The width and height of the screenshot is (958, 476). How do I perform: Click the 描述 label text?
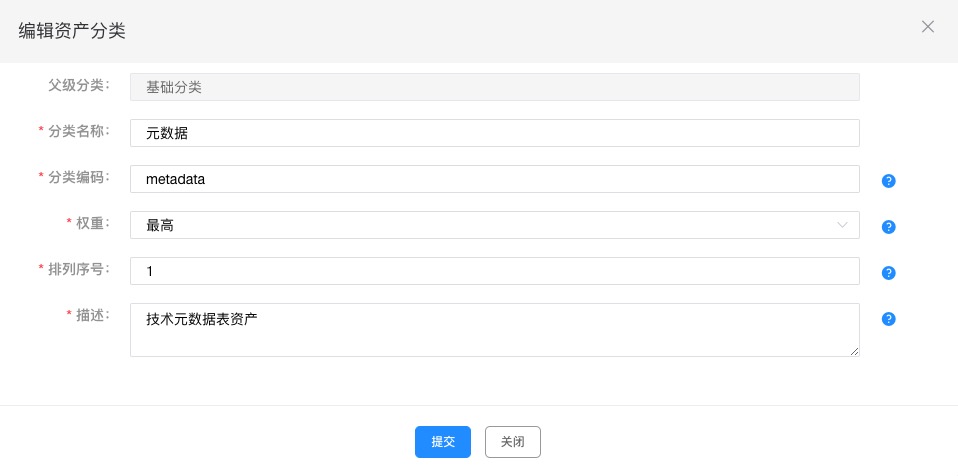tap(89, 315)
